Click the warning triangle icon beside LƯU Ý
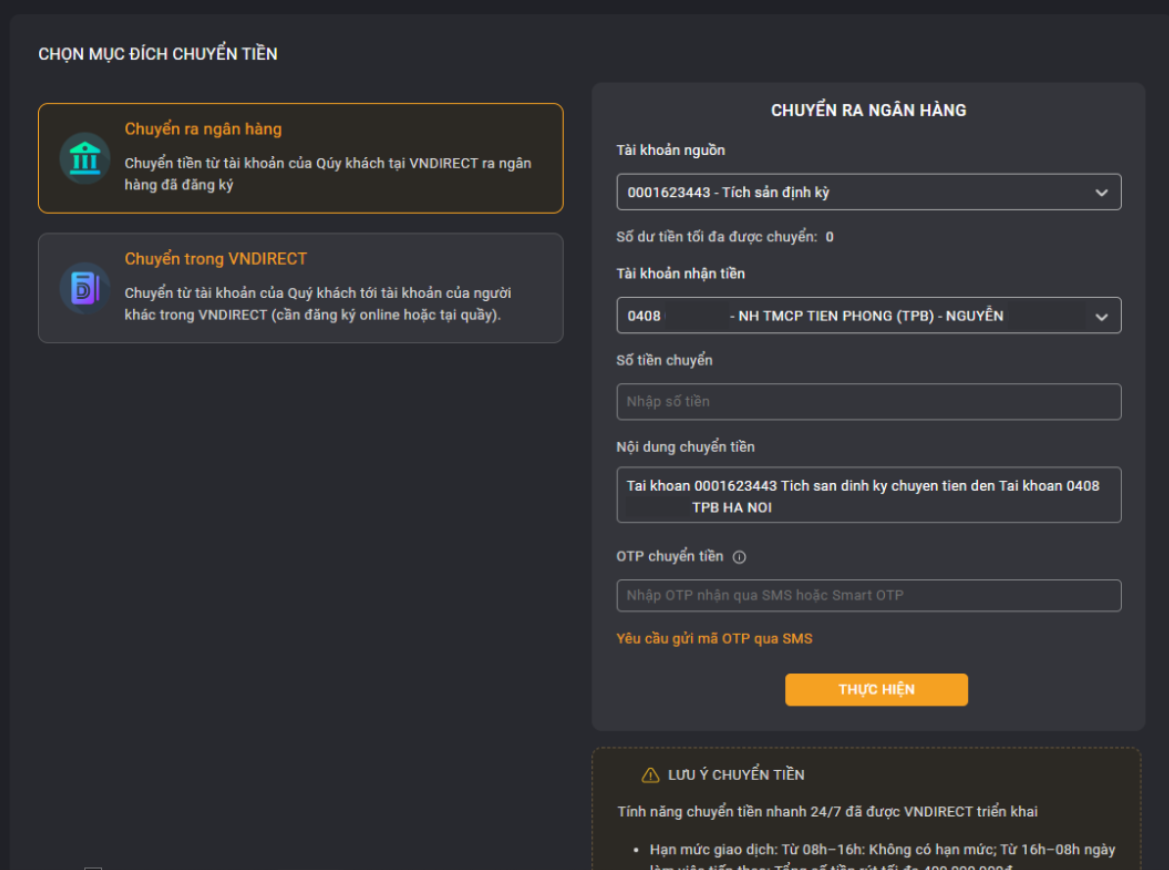Screen dimensions: 1169x870 650,775
